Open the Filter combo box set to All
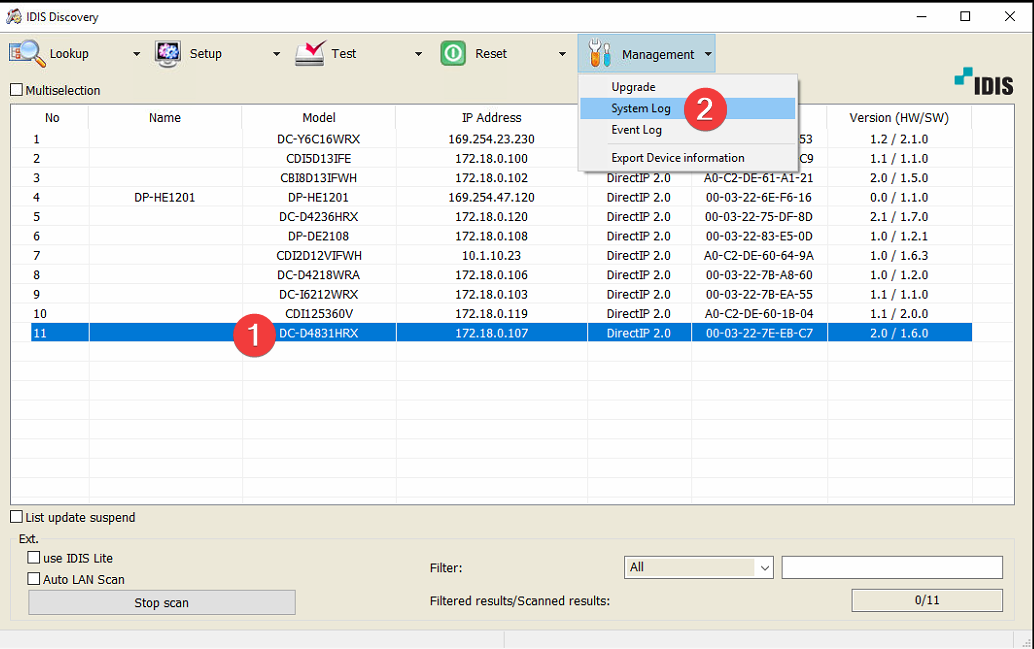The width and height of the screenshot is (1034, 649). pyautogui.click(x=698, y=567)
